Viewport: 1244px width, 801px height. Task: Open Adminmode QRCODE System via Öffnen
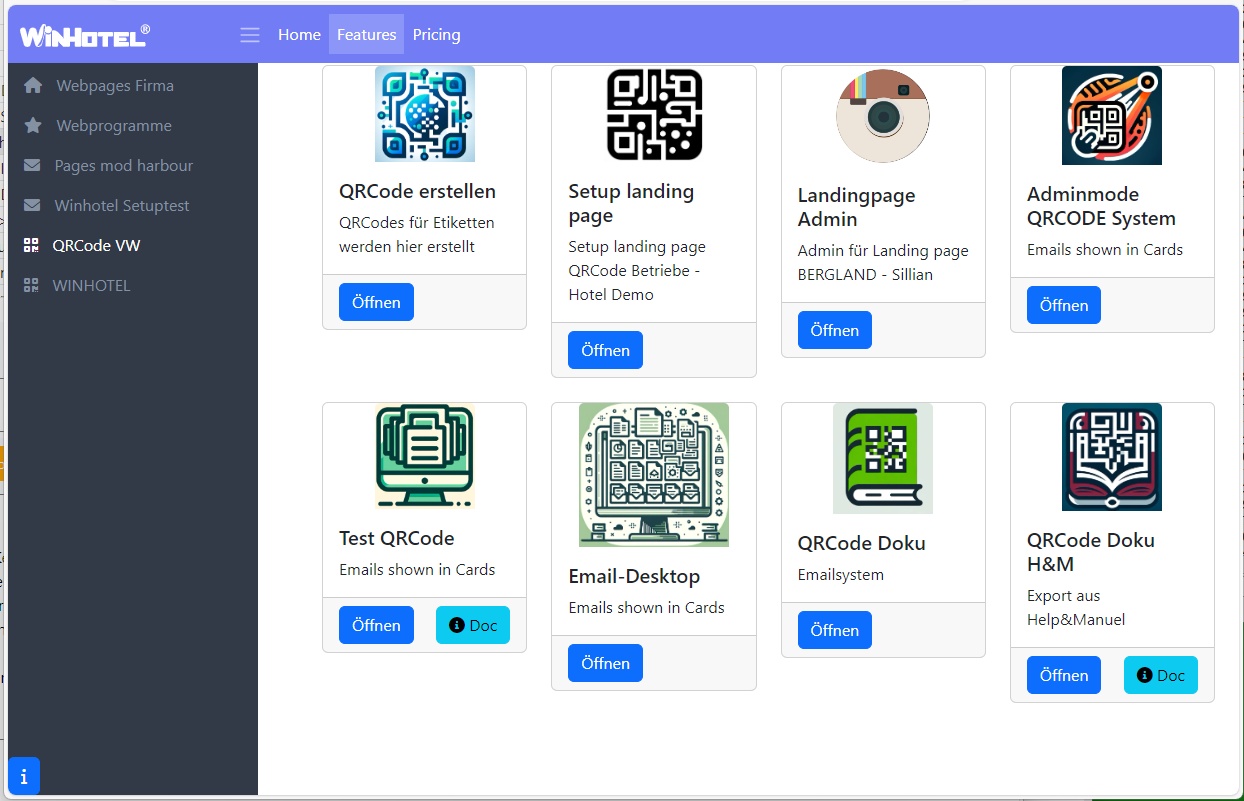point(1064,305)
